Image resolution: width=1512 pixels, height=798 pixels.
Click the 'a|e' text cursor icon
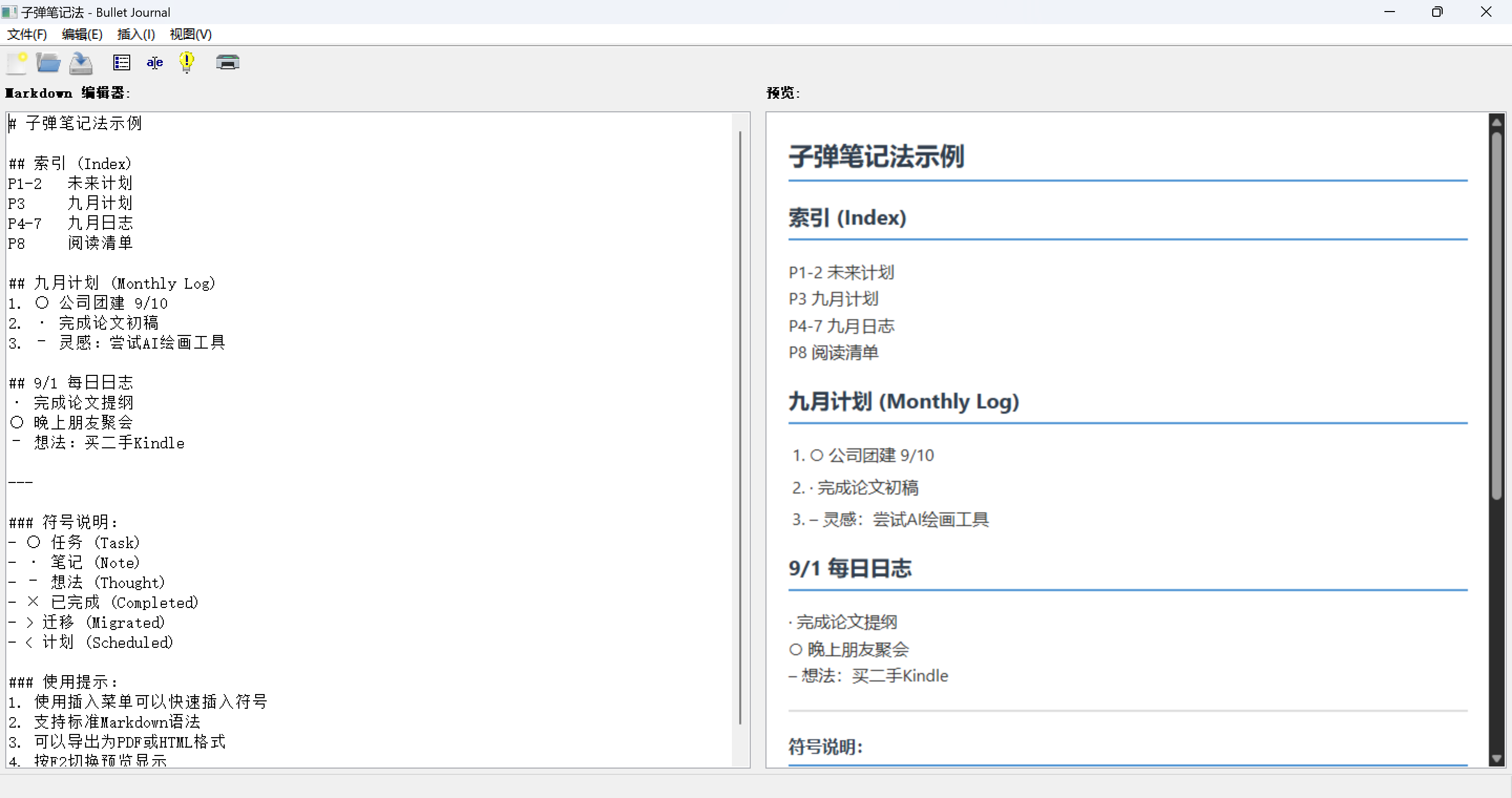tap(154, 62)
